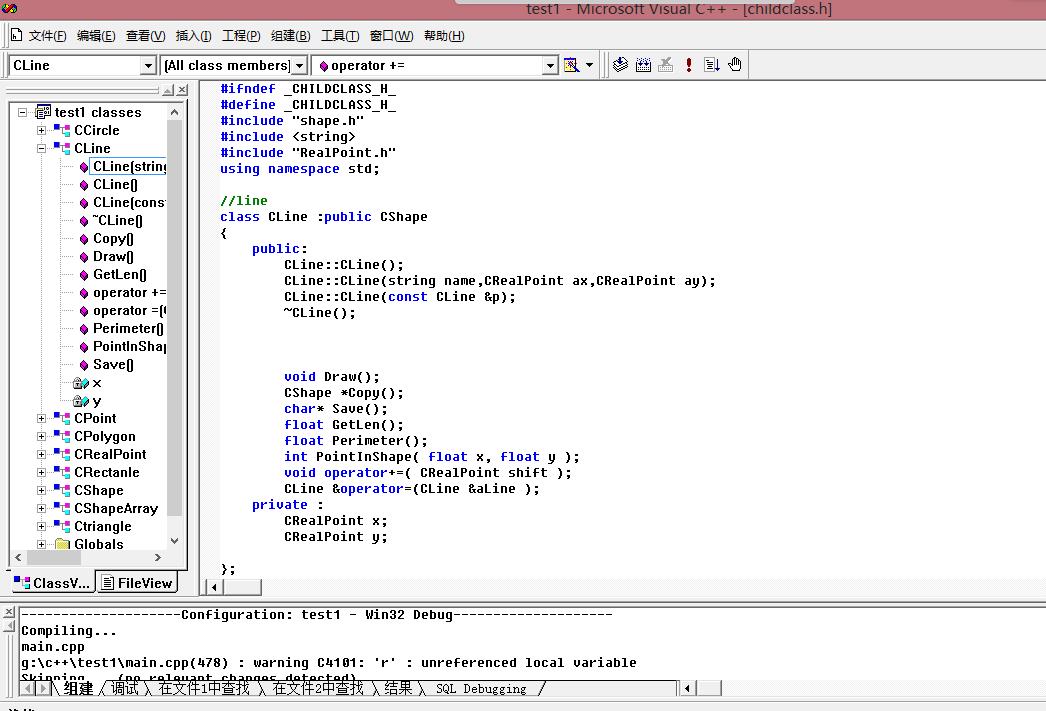This screenshot has width=1046, height=711.
Task: Click the Compile toolbar icon
Action: (x=620, y=65)
